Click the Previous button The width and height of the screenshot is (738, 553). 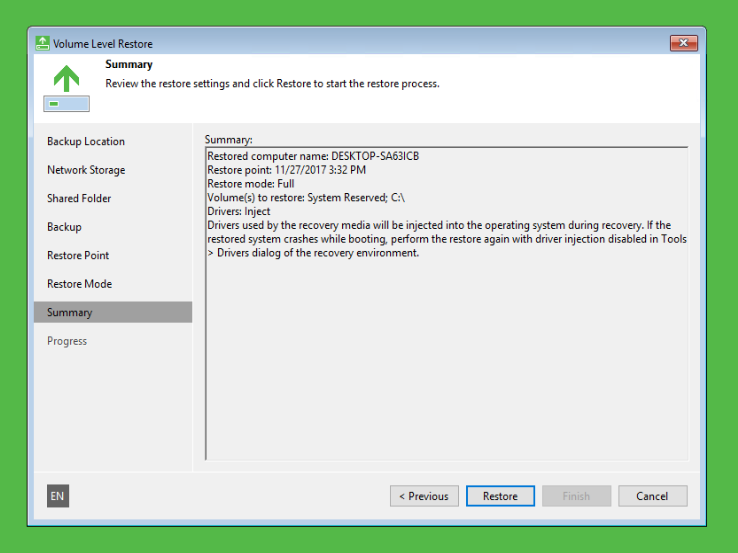(x=424, y=496)
